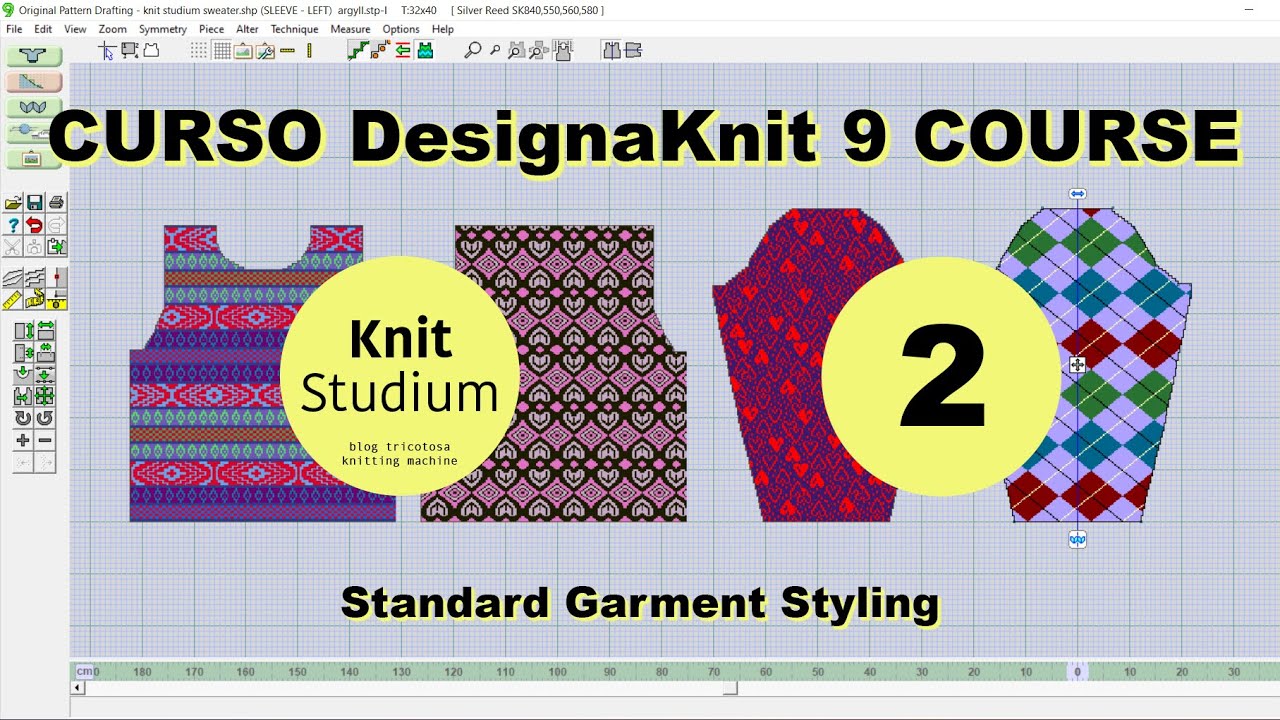This screenshot has width=1280, height=720.
Task: Click the green stepped-outline icon
Action: coord(358,50)
